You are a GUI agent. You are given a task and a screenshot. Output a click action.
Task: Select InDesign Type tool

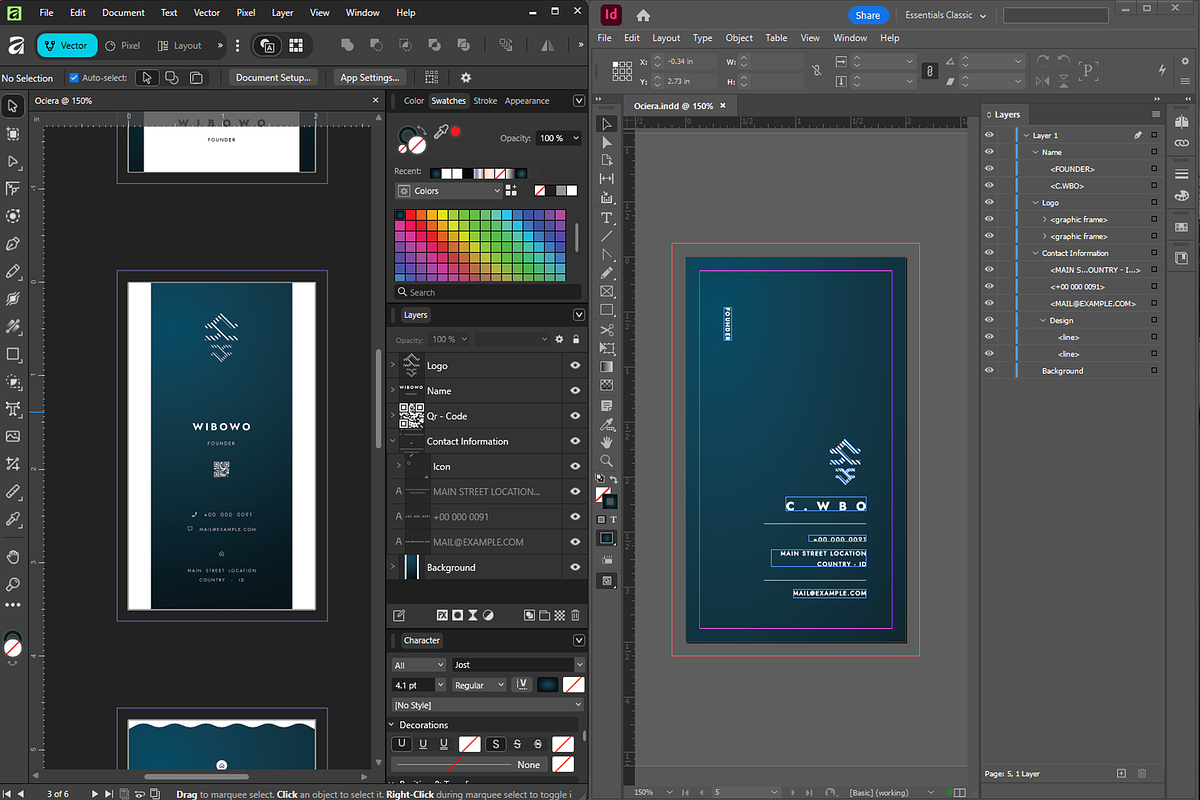[606, 218]
